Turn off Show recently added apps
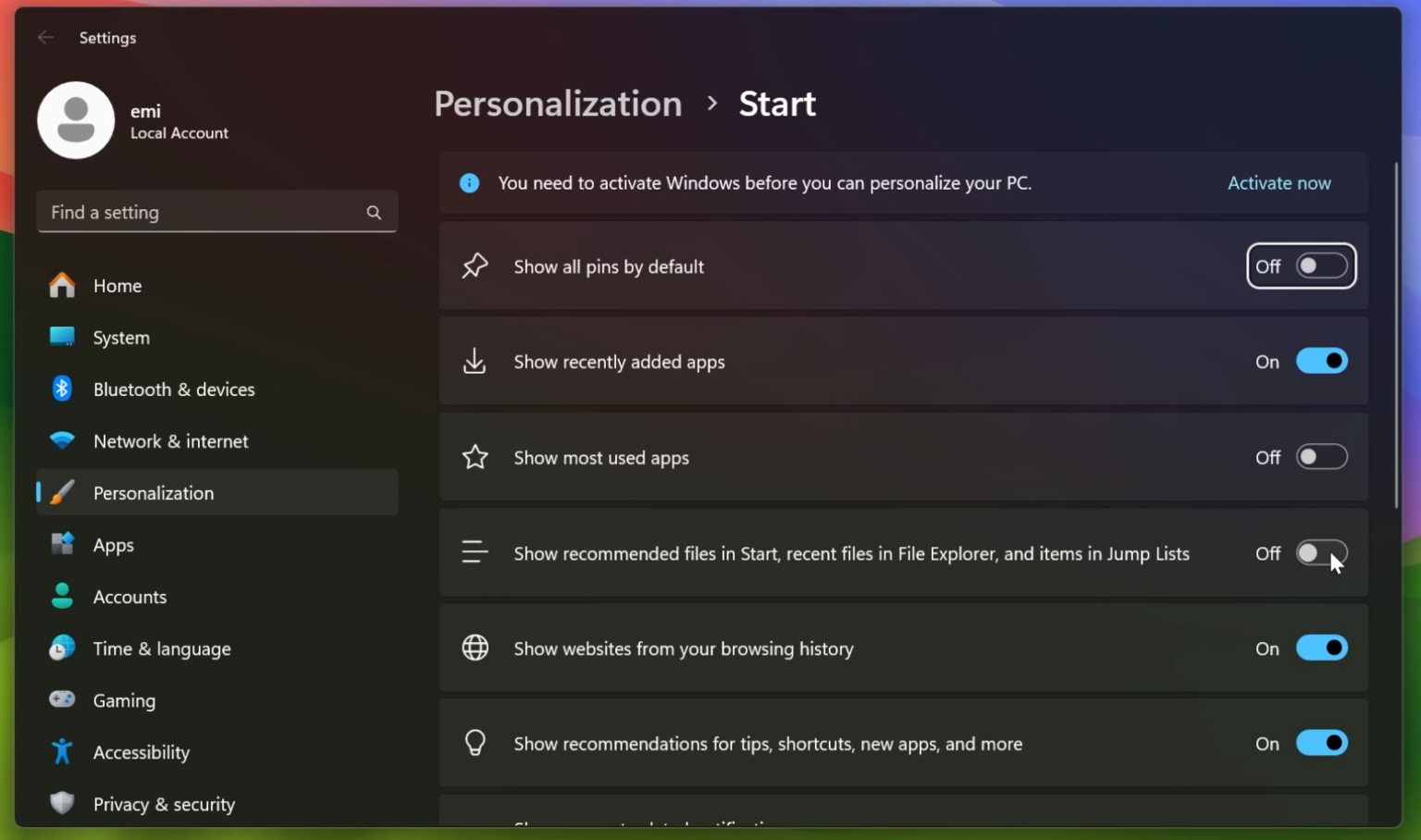 coord(1322,361)
